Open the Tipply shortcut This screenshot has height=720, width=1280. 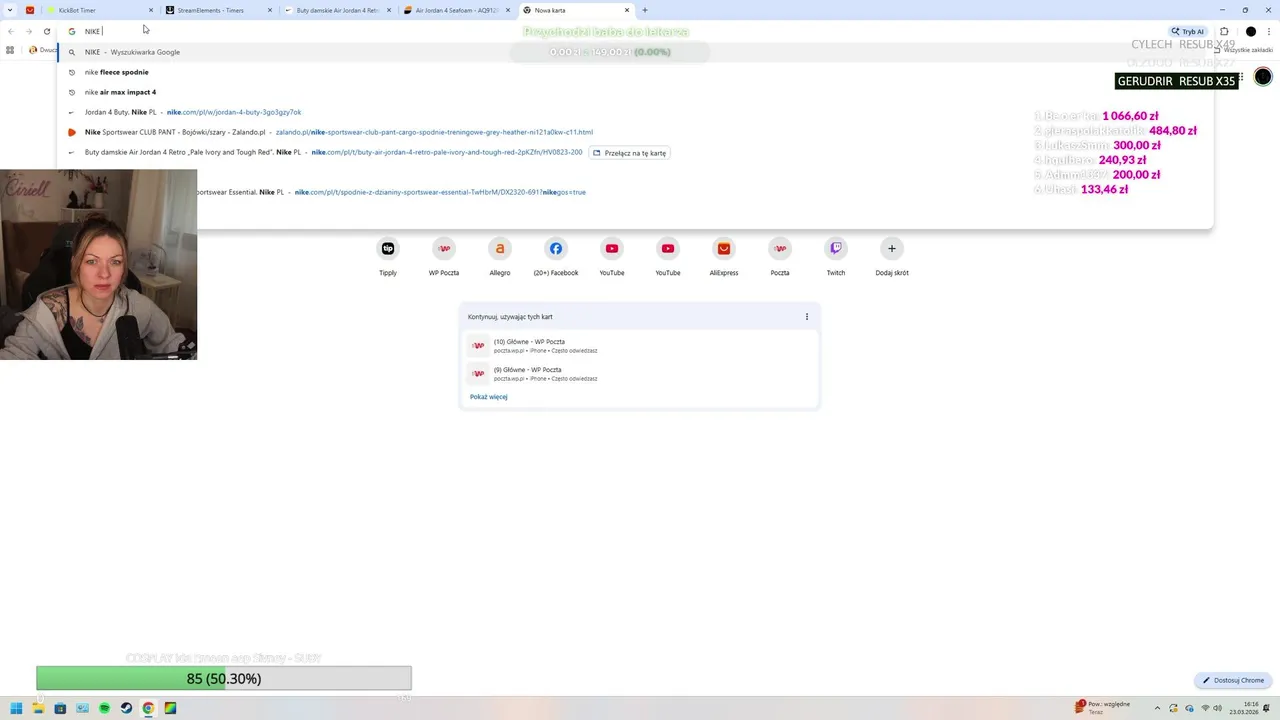click(x=388, y=257)
